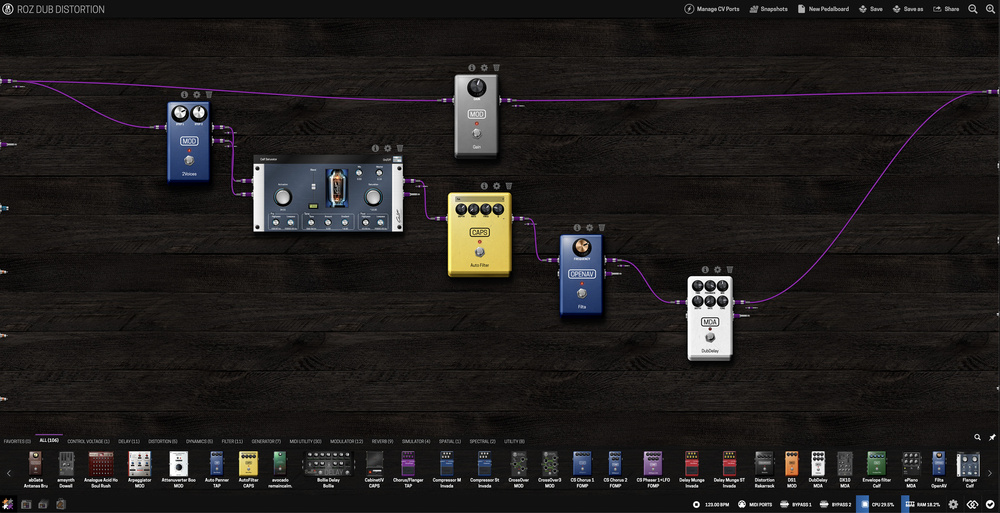The image size is (1000, 513).
Task: Pick the DS1 MOD plugin thumbnail
Action: tap(791, 463)
